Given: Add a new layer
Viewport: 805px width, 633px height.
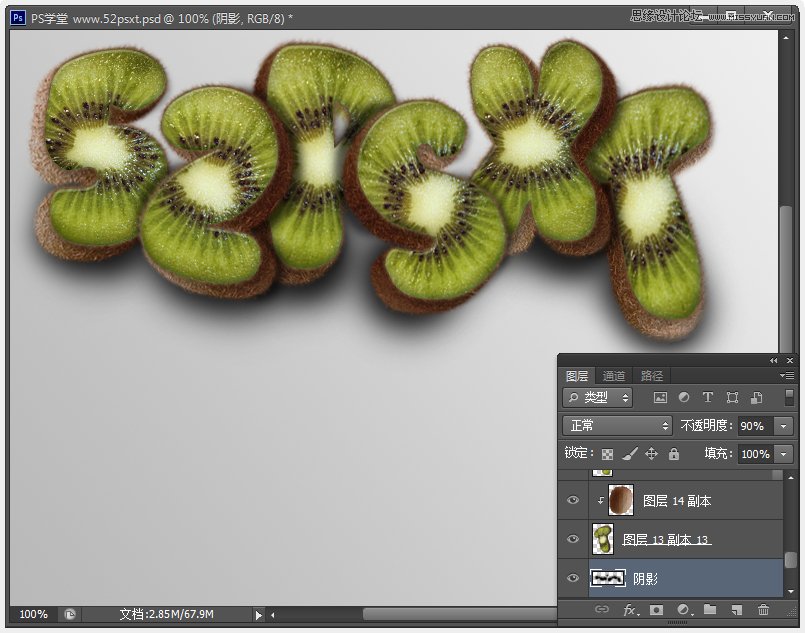Looking at the screenshot, I should pos(738,609).
